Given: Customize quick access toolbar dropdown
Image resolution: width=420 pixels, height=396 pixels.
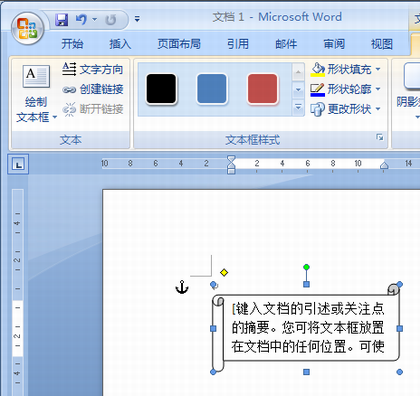Looking at the screenshot, I should [x=137, y=19].
